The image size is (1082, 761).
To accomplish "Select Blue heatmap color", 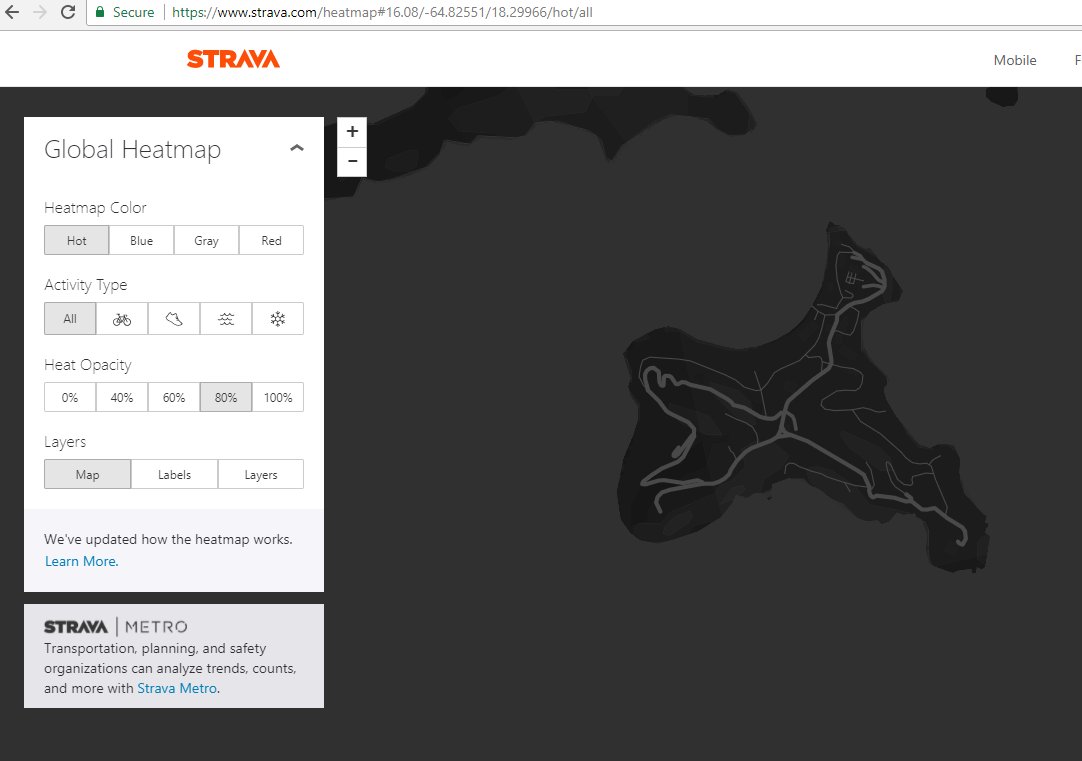I will [141, 240].
